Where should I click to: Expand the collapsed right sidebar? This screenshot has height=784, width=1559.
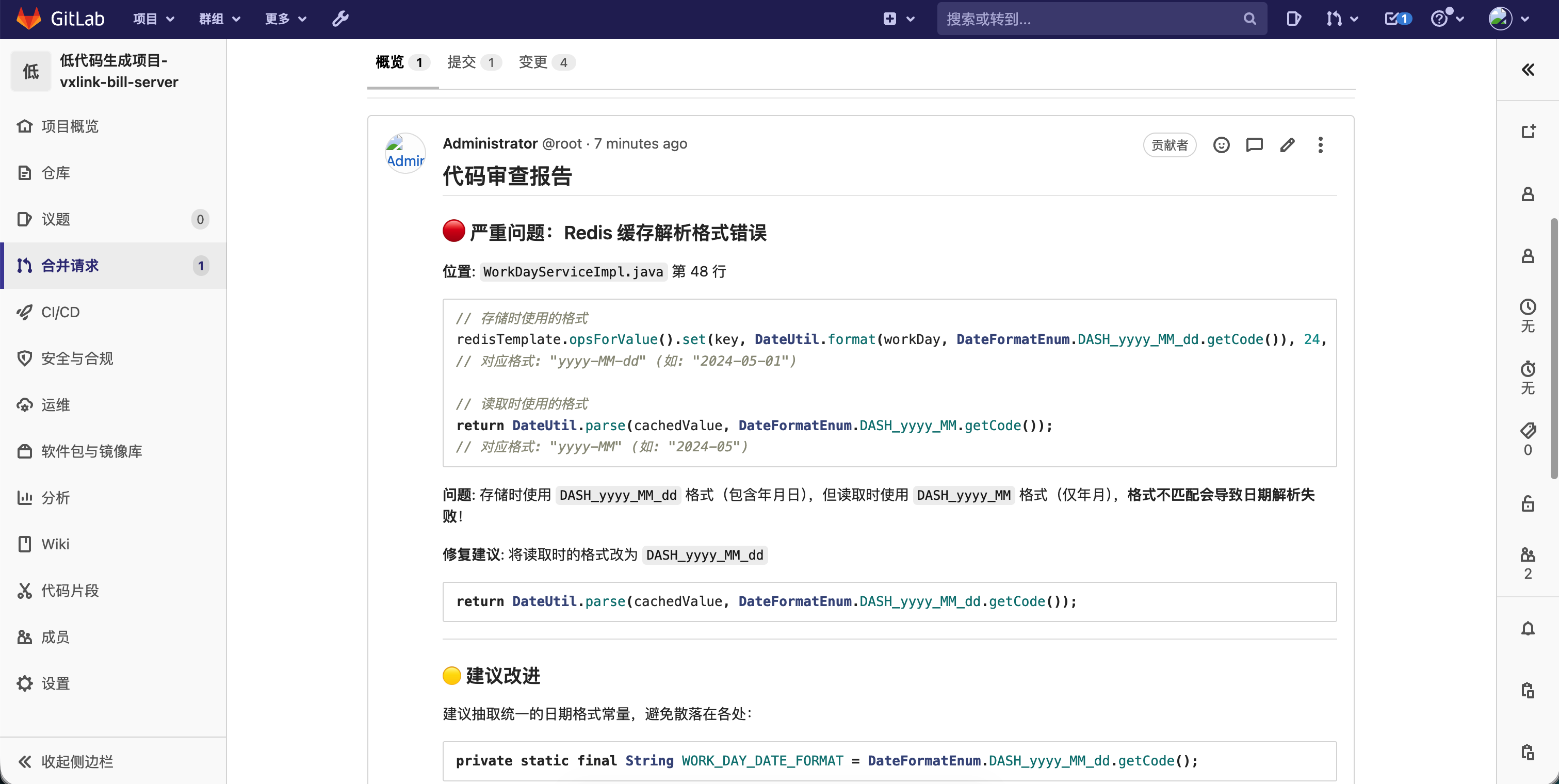click(x=1528, y=70)
